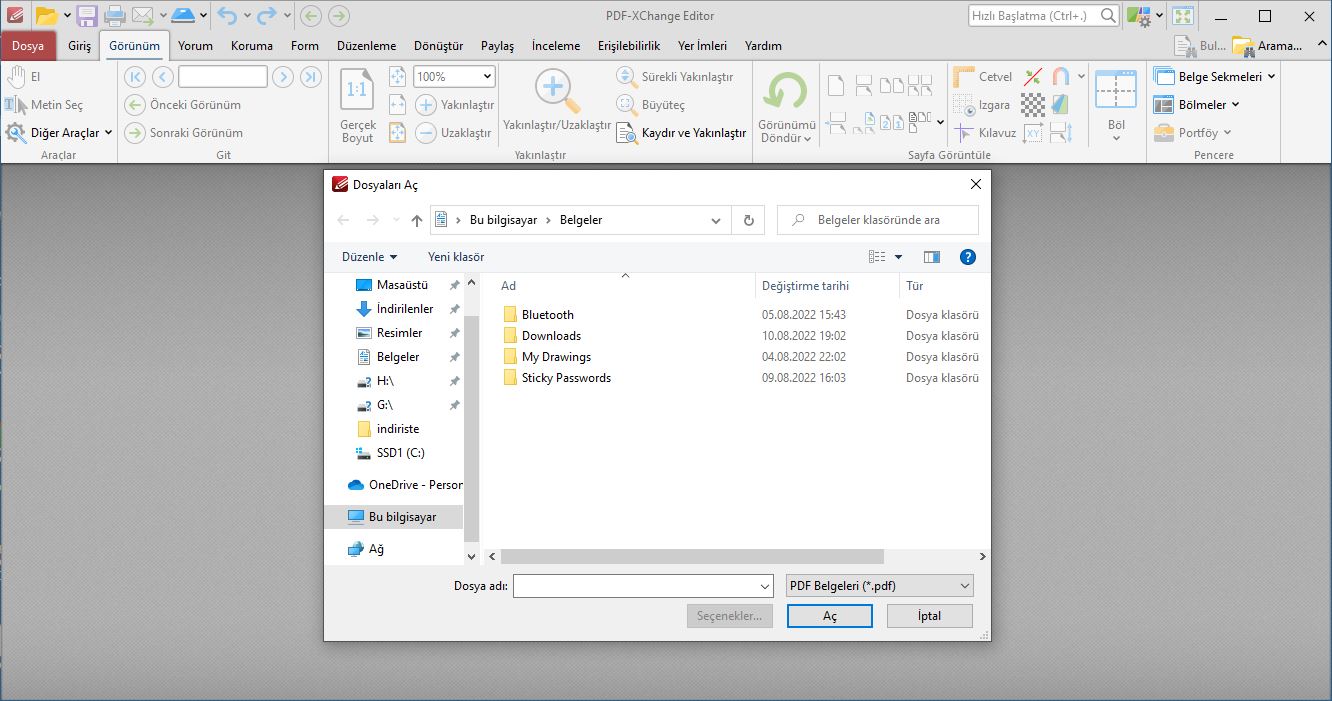The width and height of the screenshot is (1332, 701).
Task: Click the Önceki Görünüm button
Action: pyautogui.click(x=183, y=104)
